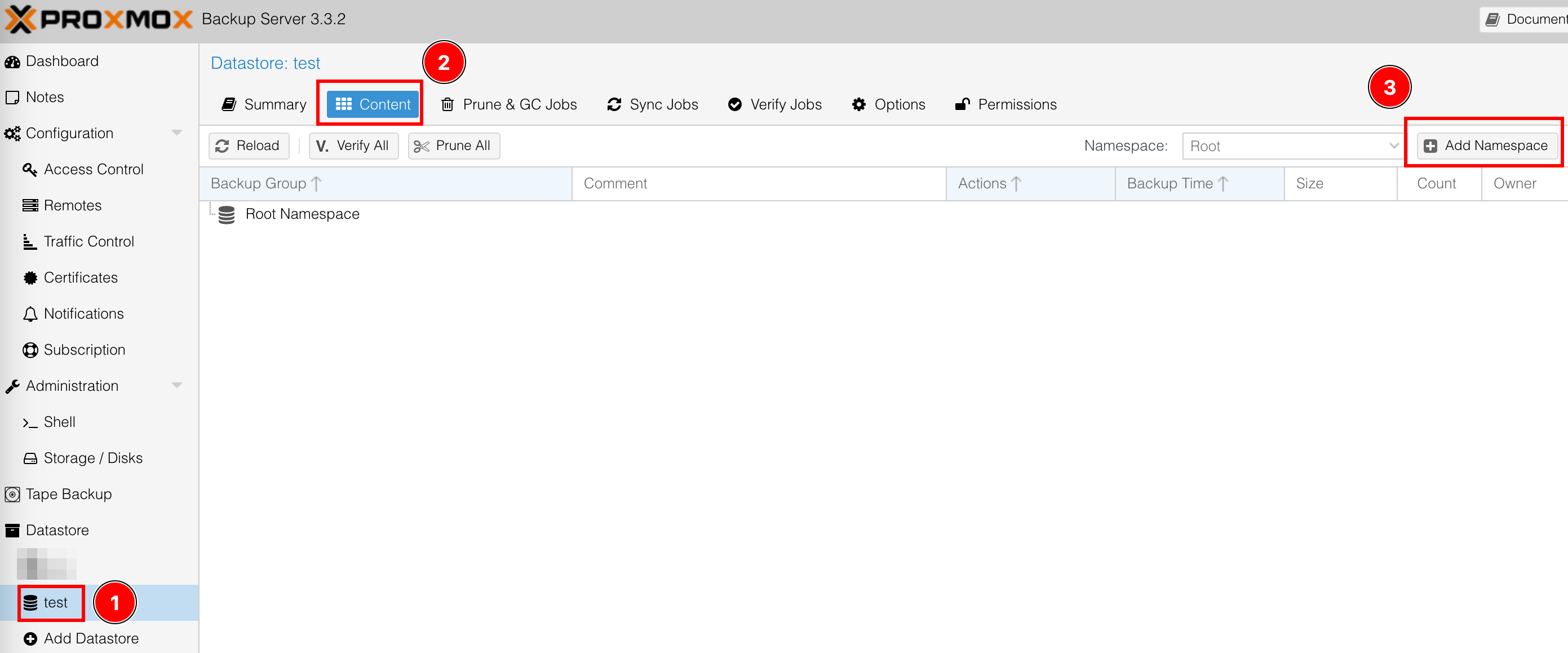
Task: Collapse the Configuration section arrow
Action: [x=176, y=133]
